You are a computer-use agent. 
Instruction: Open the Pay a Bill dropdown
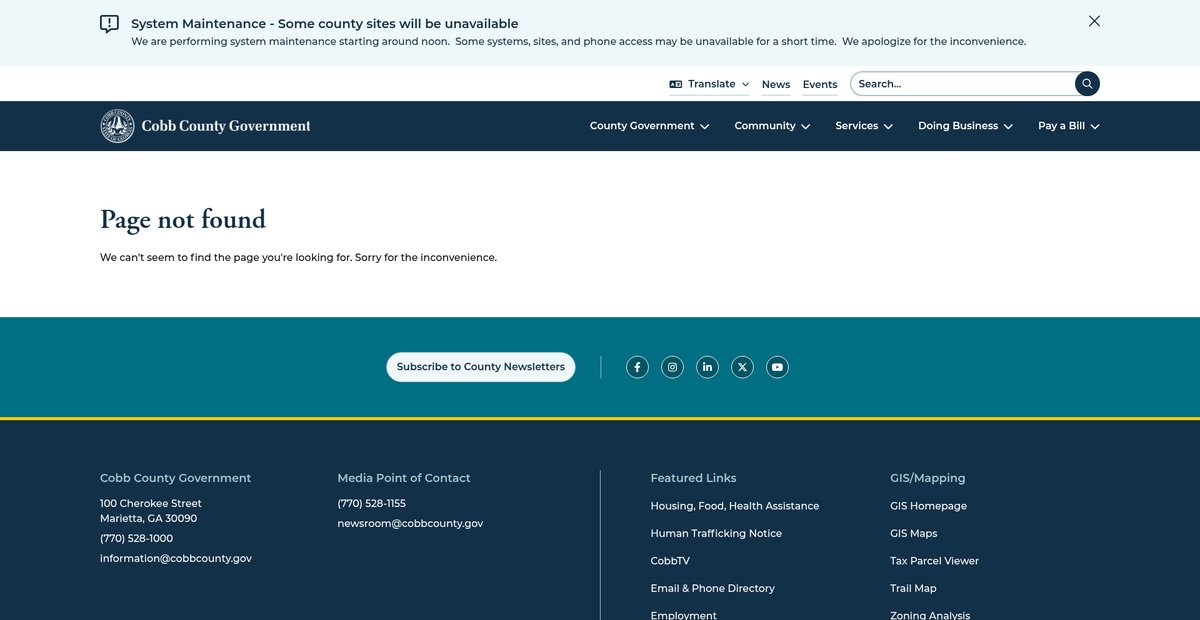(x=1068, y=126)
